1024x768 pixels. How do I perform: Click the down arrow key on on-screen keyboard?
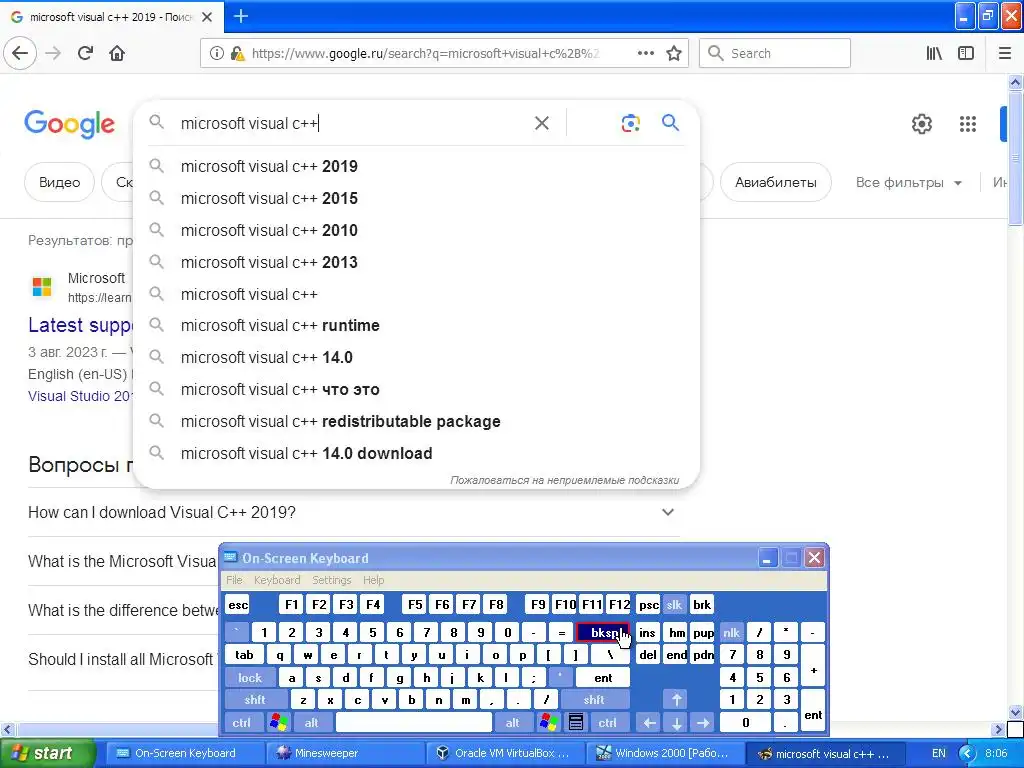coord(677,722)
